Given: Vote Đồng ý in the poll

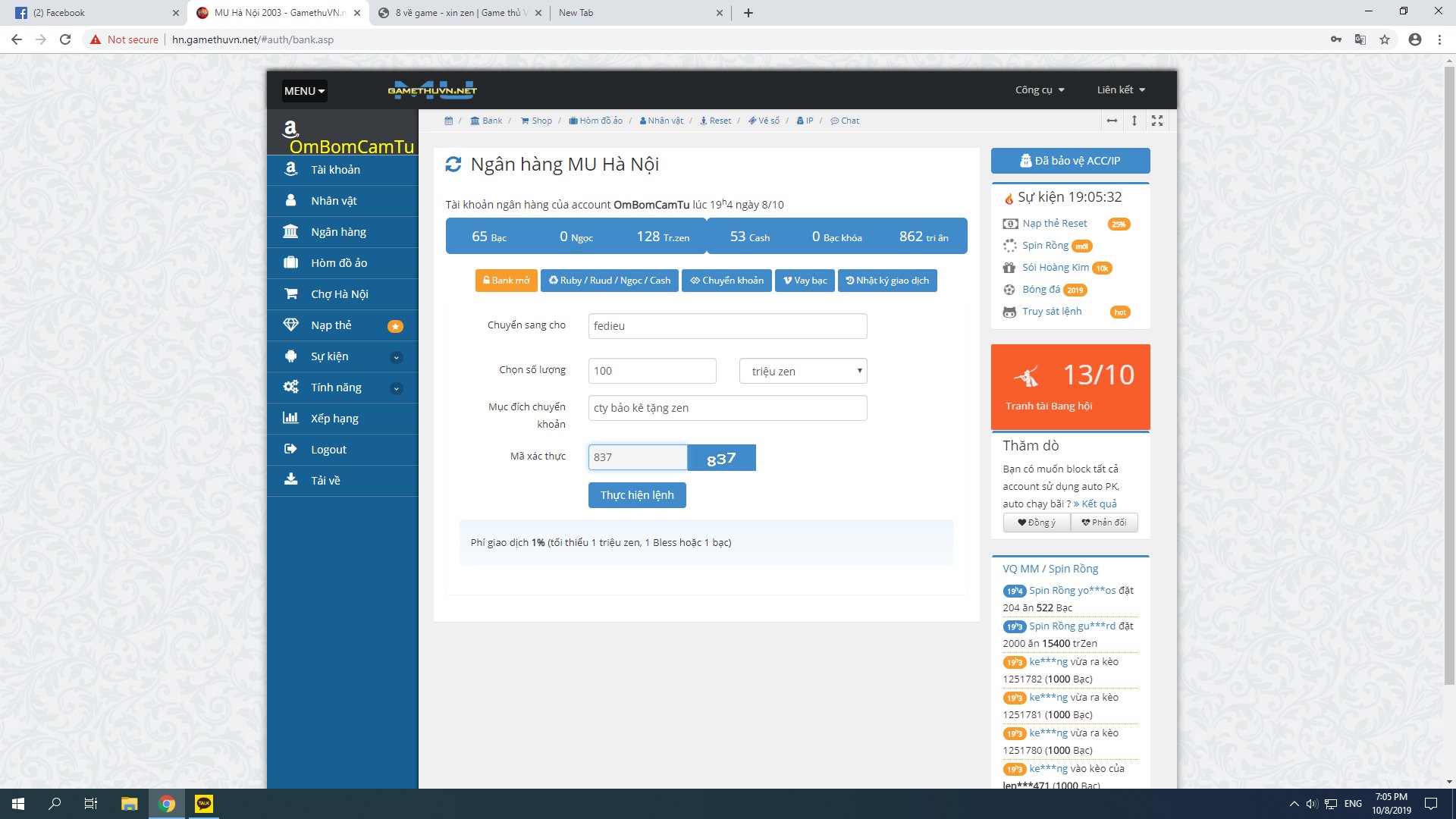Looking at the screenshot, I should click(x=1036, y=522).
